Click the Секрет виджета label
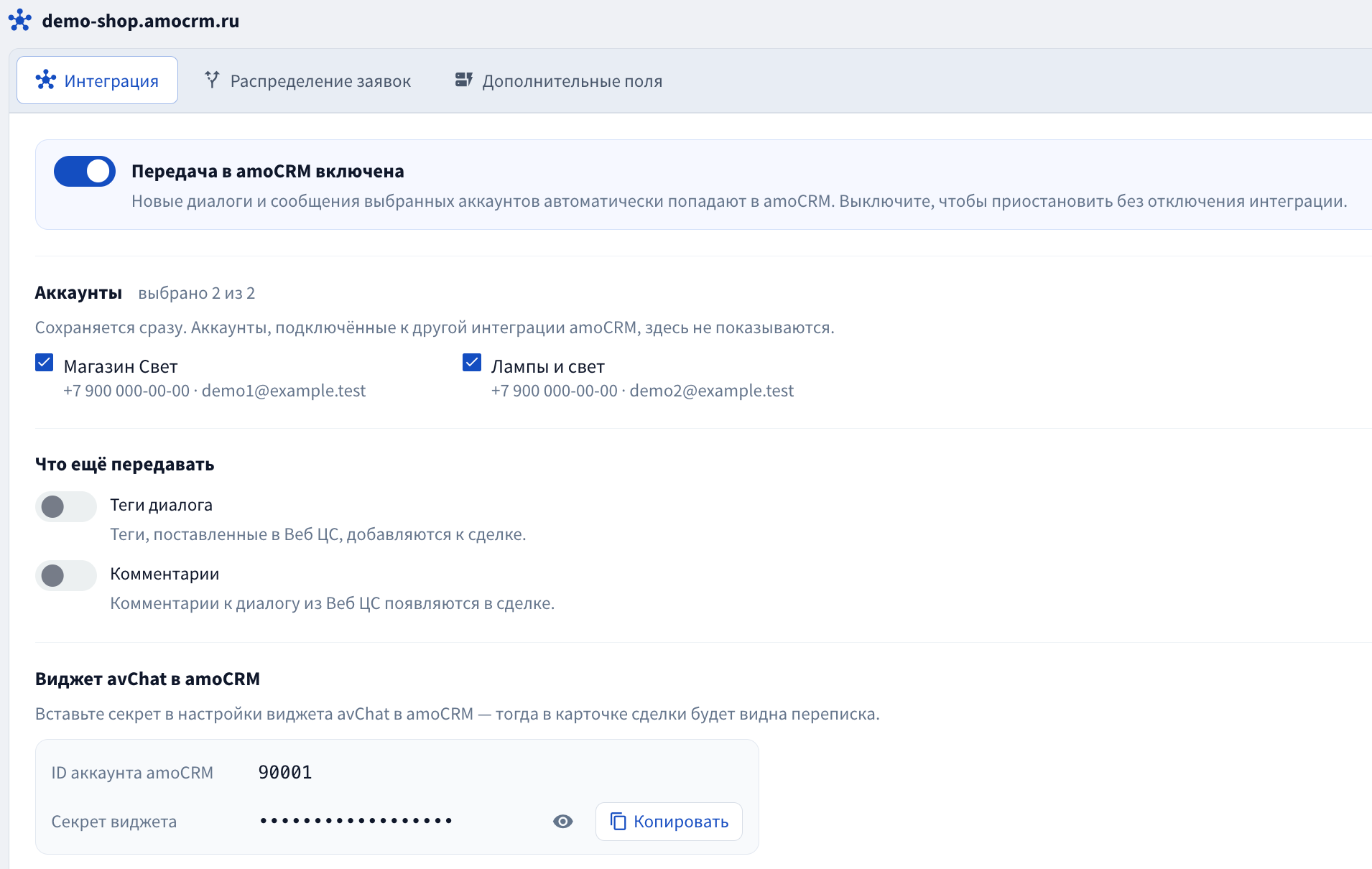1372x869 pixels. point(113,822)
